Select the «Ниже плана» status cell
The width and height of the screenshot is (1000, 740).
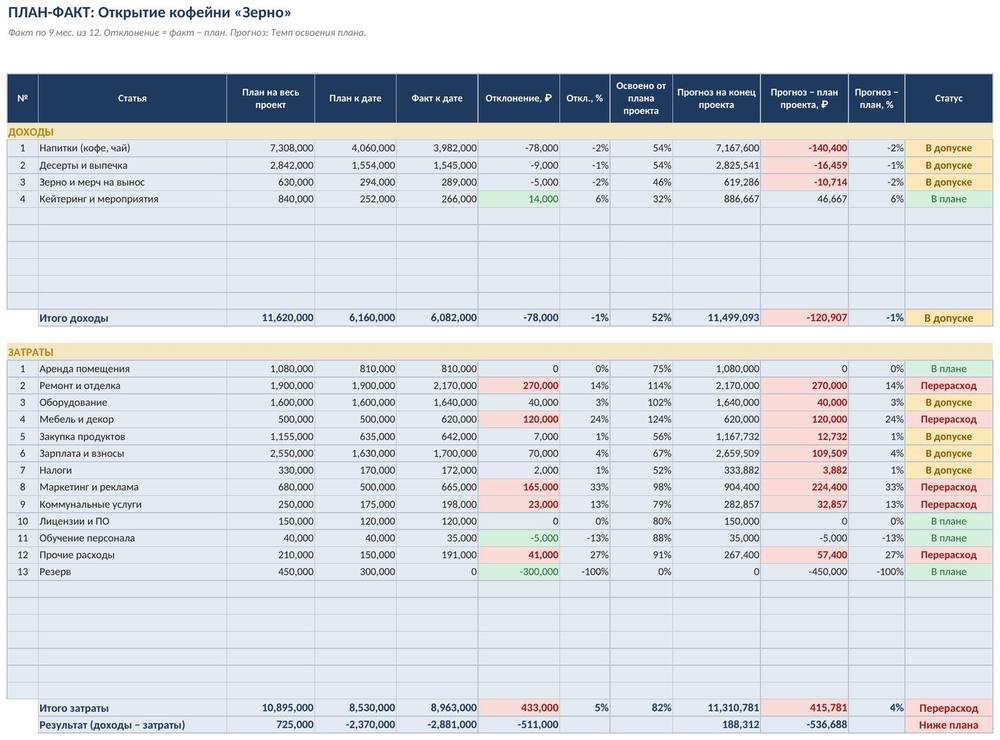(948, 725)
